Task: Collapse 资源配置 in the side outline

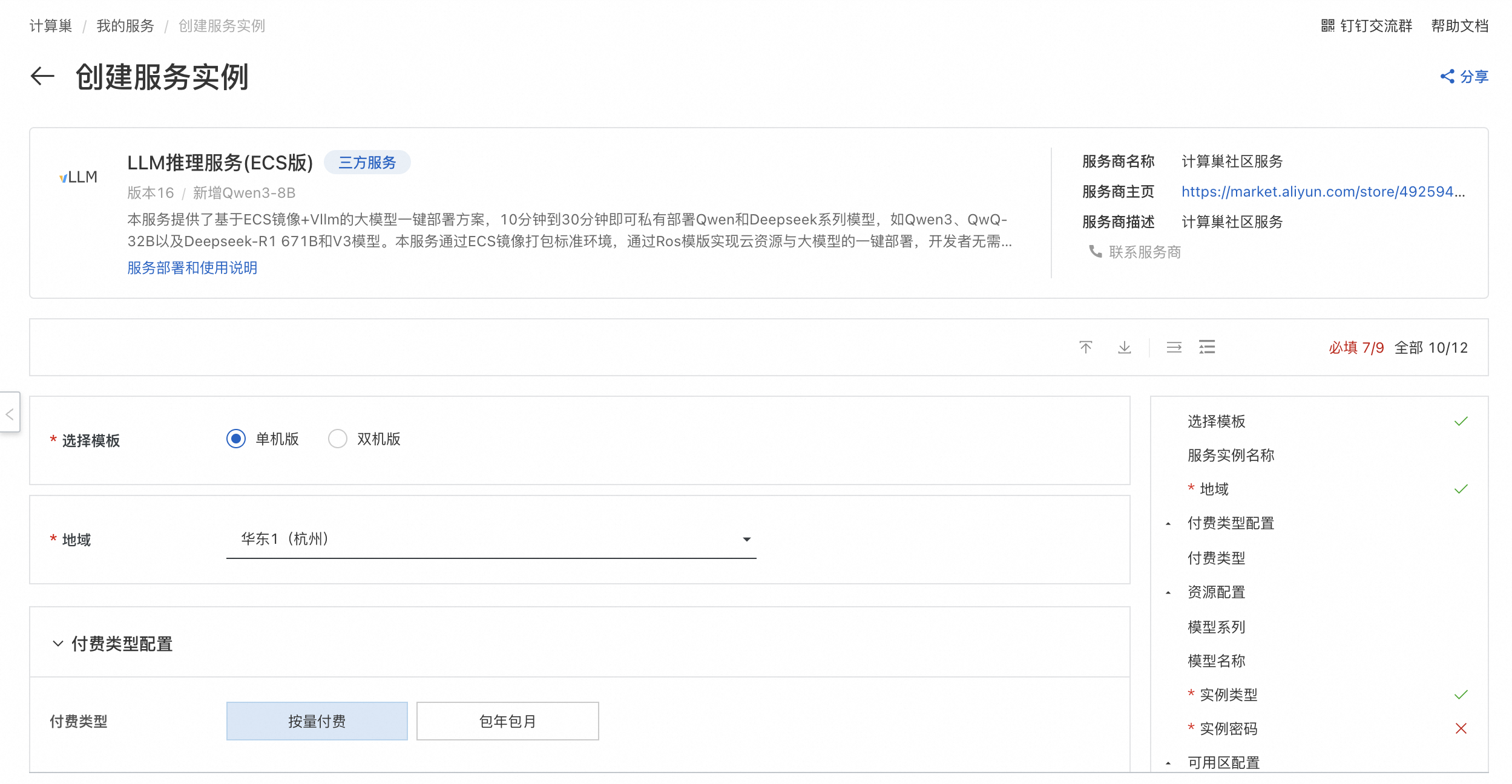Action: tap(1168, 593)
